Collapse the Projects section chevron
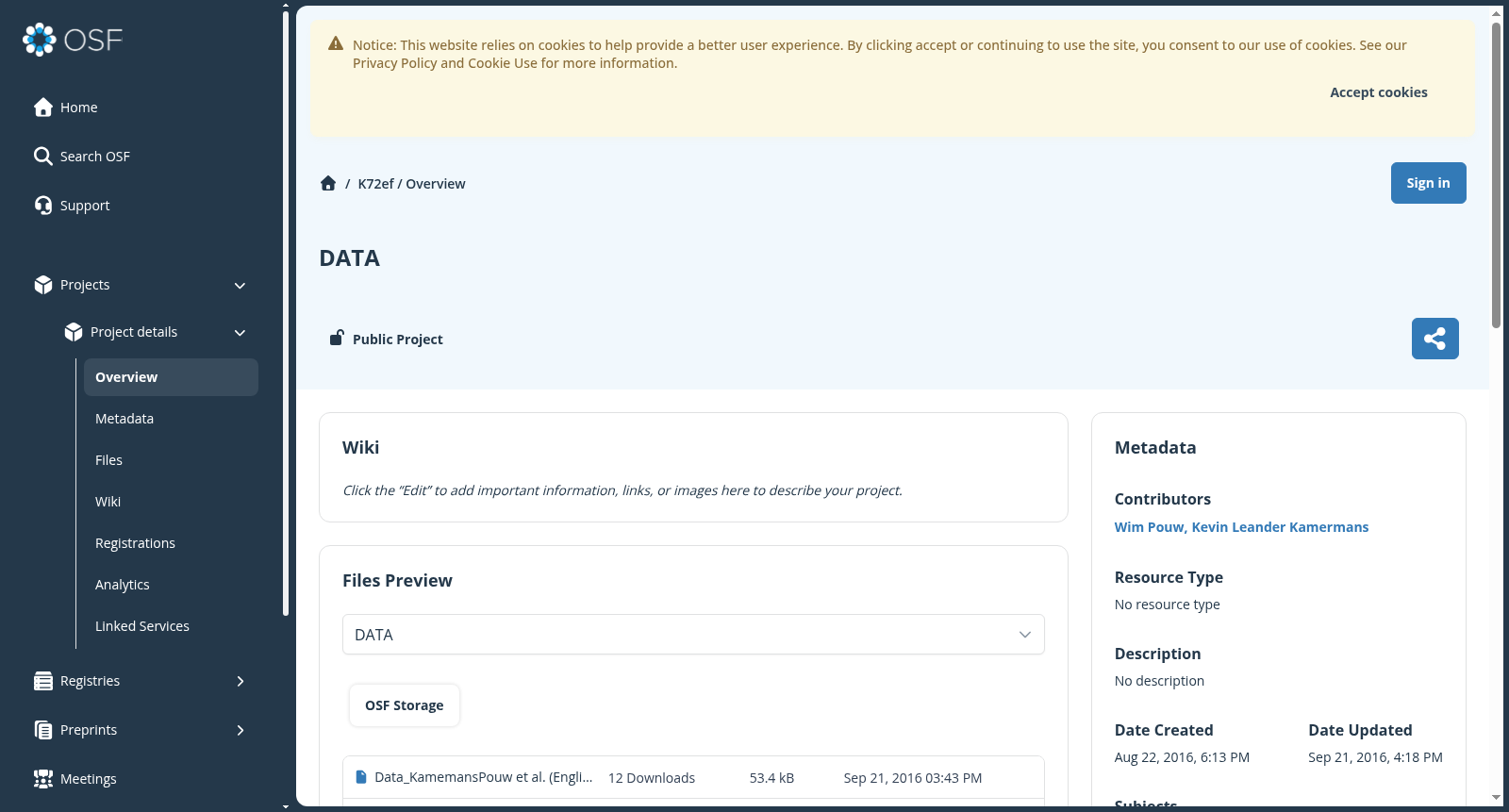 point(240,285)
